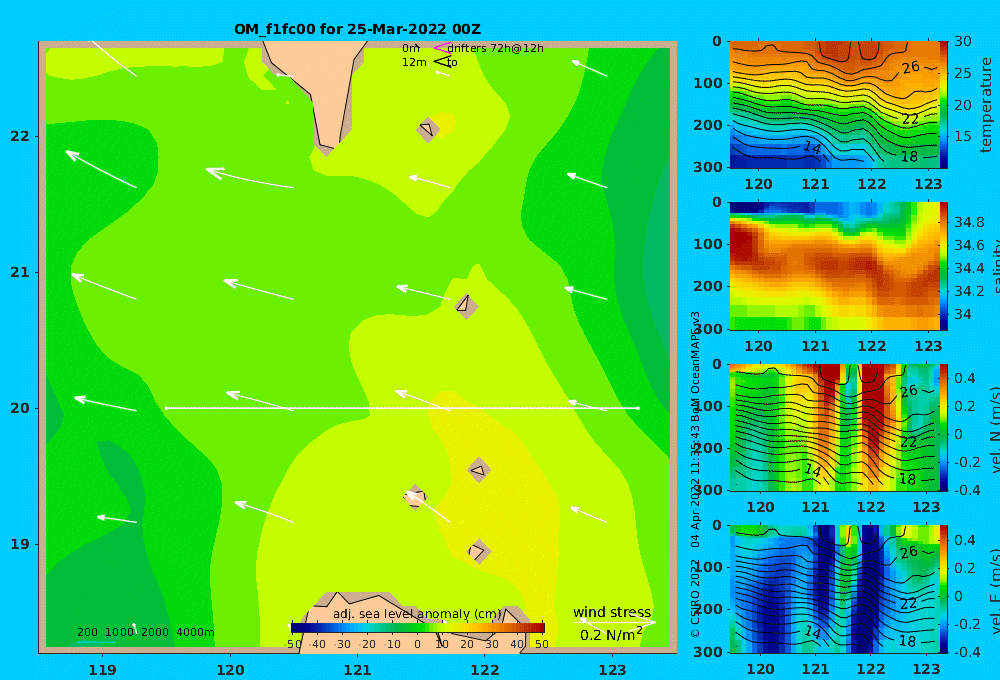
Task: Click the salinity depth section plot
Action: (834, 266)
